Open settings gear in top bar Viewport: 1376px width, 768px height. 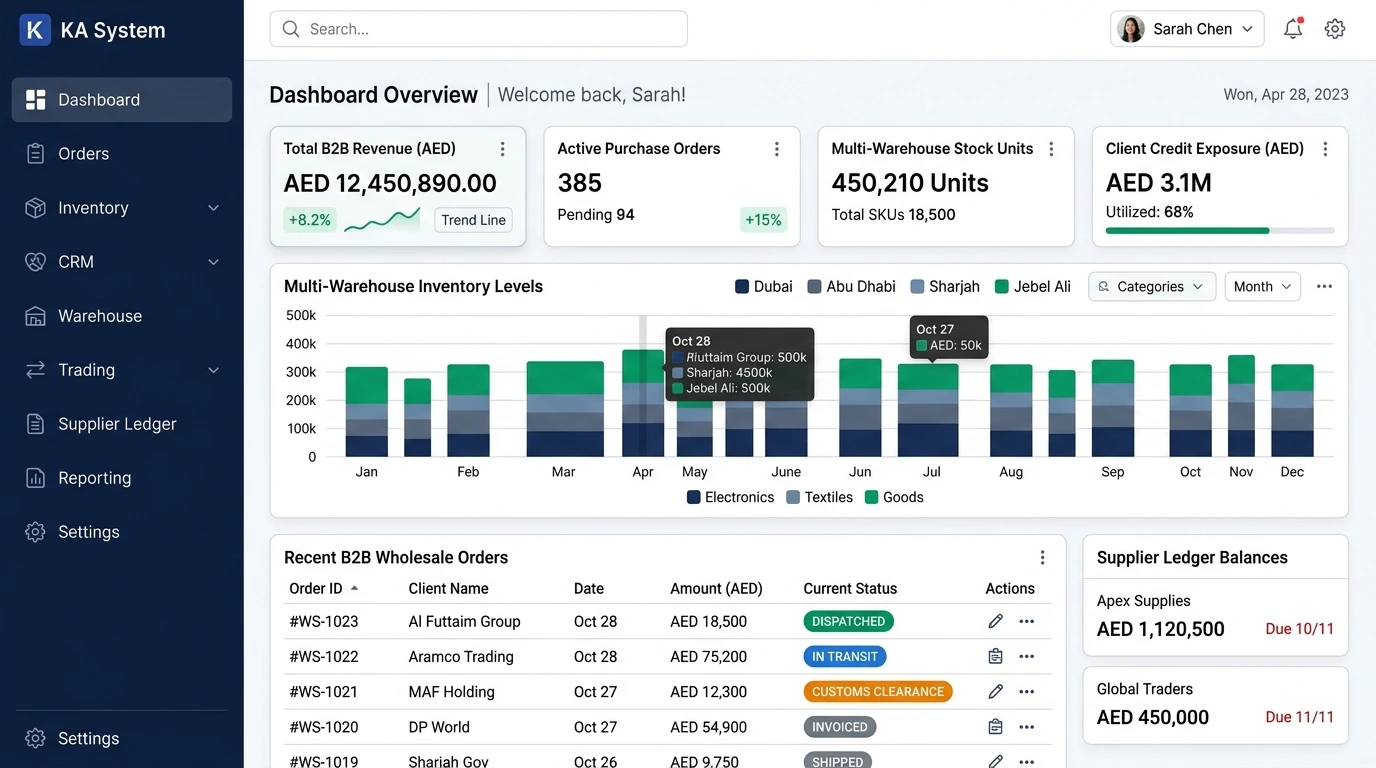tap(1335, 29)
